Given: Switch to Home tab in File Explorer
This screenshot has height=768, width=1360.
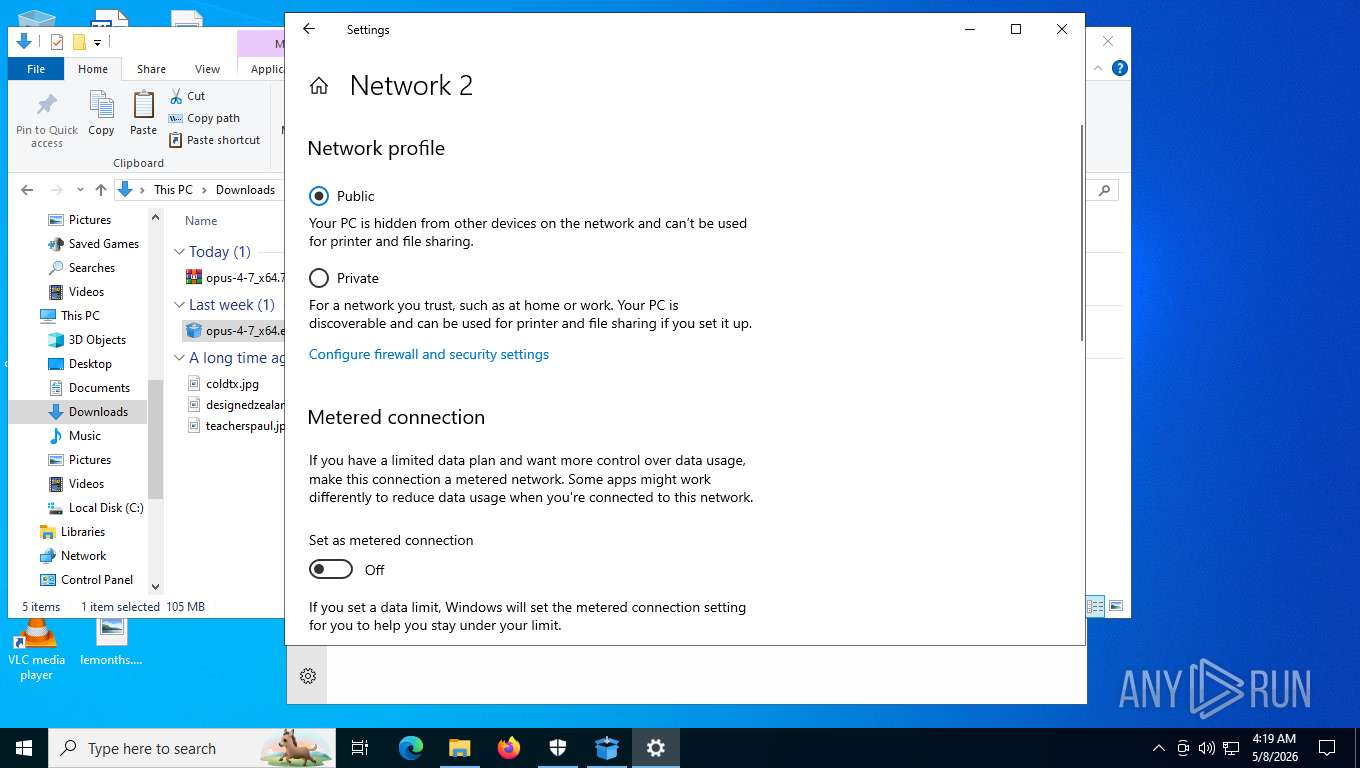Looking at the screenshot, I should [93, 69].
